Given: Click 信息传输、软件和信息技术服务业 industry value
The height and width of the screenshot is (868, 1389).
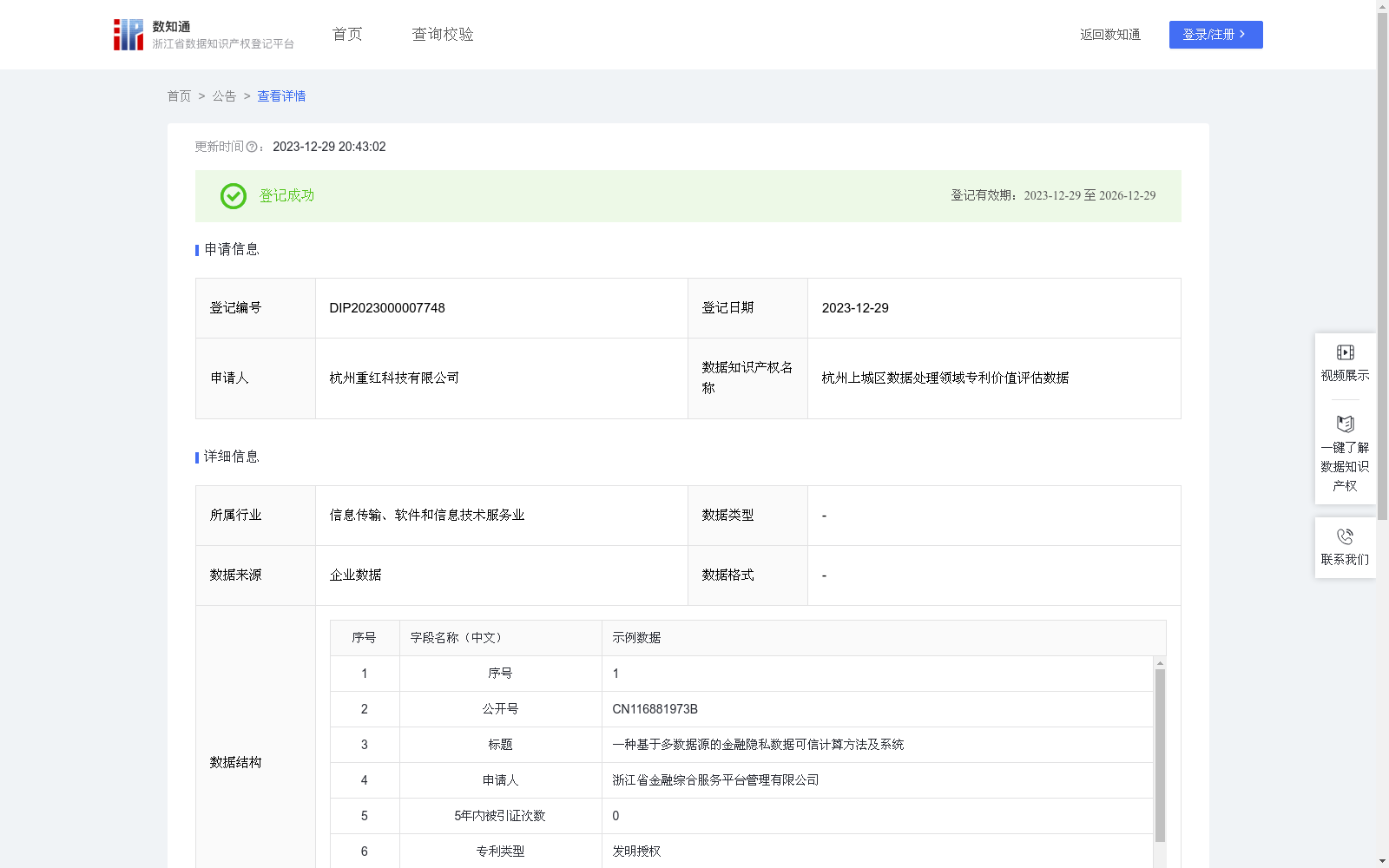Looking at the screenshot, I should coord(427,516).
